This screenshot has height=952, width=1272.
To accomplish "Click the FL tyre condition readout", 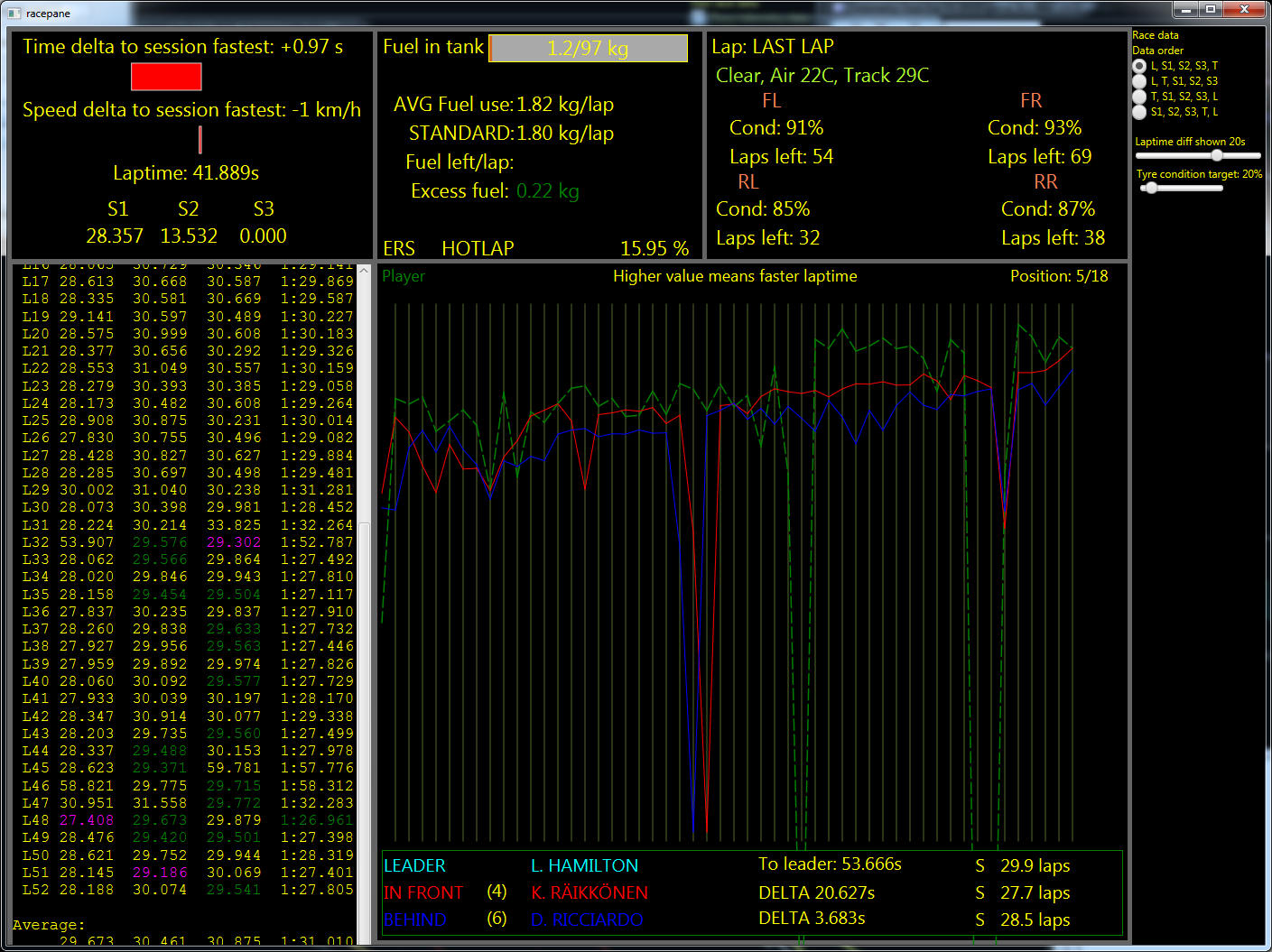I will tap(776, 127).
